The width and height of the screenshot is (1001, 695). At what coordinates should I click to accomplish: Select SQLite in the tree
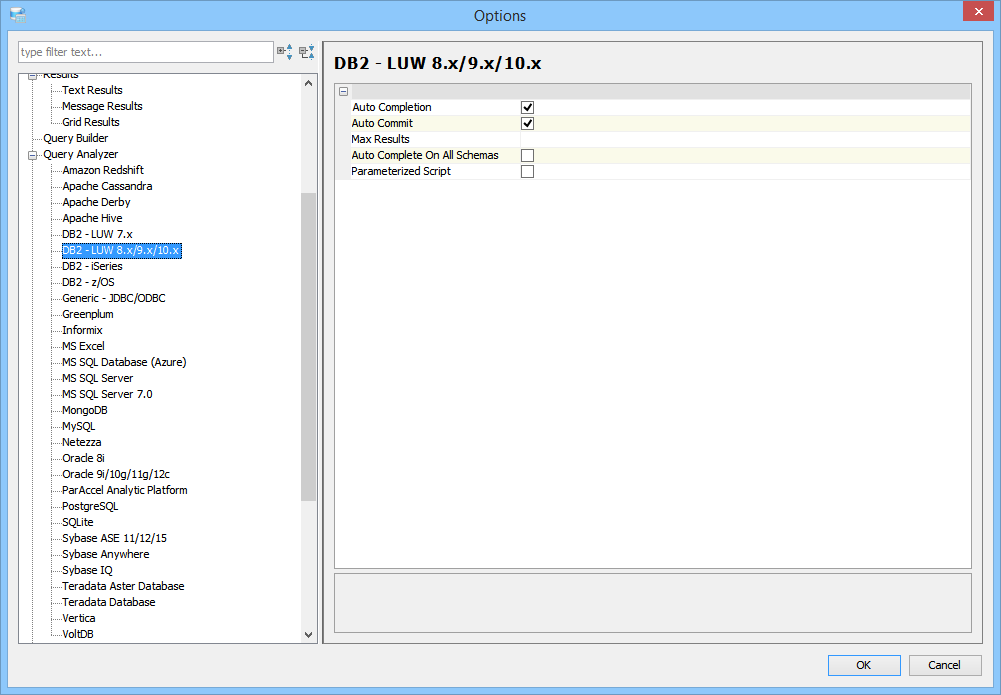[x=78, y=522]
